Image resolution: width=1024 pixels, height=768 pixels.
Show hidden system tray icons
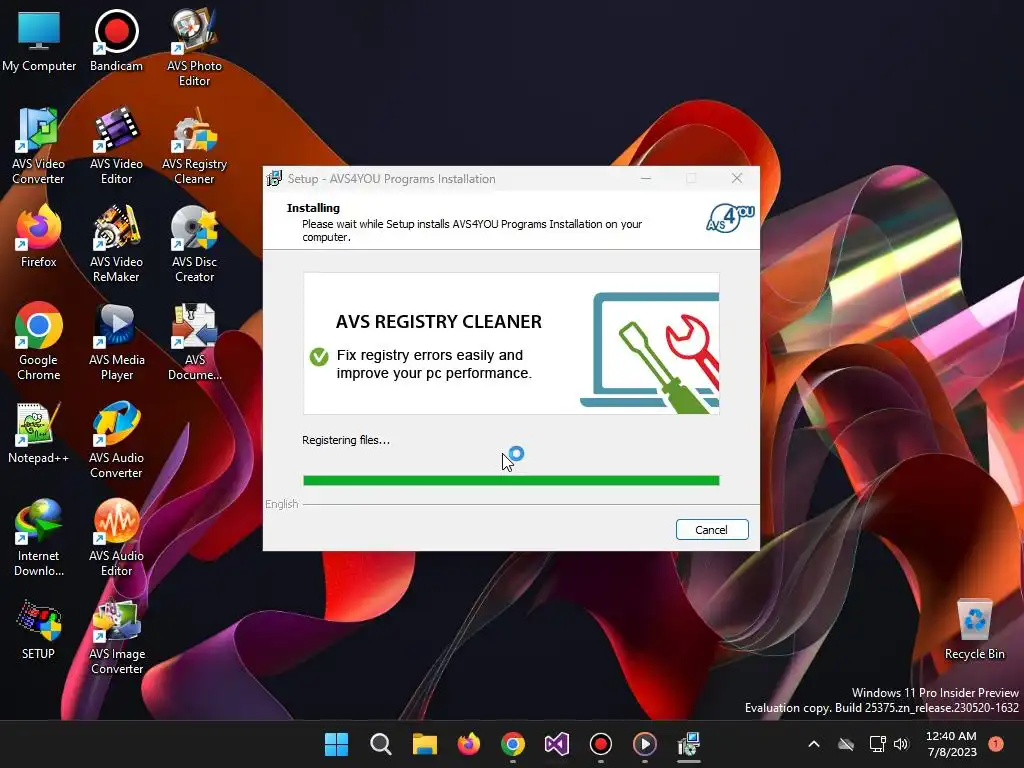point(814,744)
